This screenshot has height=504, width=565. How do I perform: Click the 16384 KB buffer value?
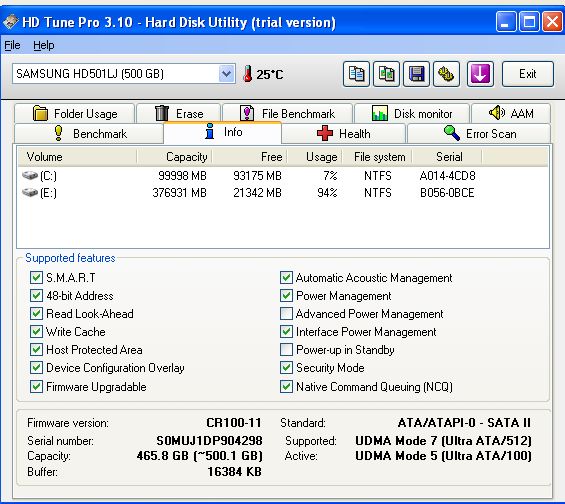[235, 472]
